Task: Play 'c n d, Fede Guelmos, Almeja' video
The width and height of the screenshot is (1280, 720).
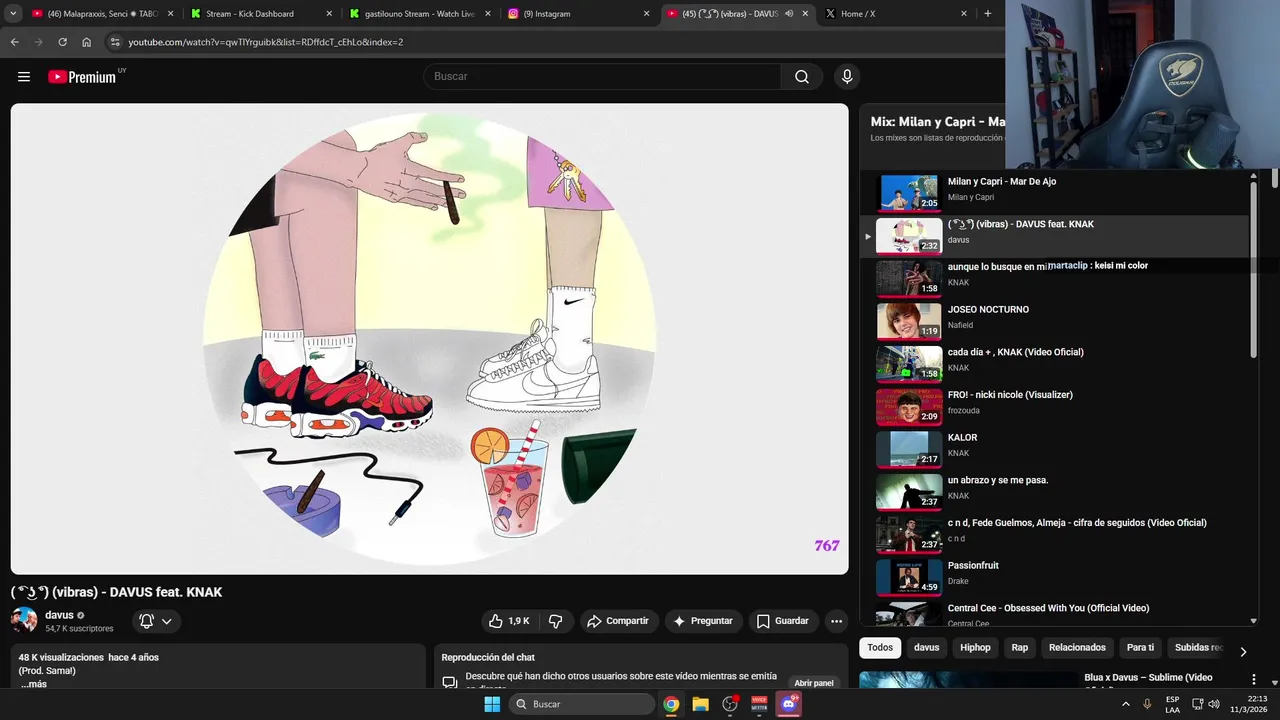Action: 1054,535
